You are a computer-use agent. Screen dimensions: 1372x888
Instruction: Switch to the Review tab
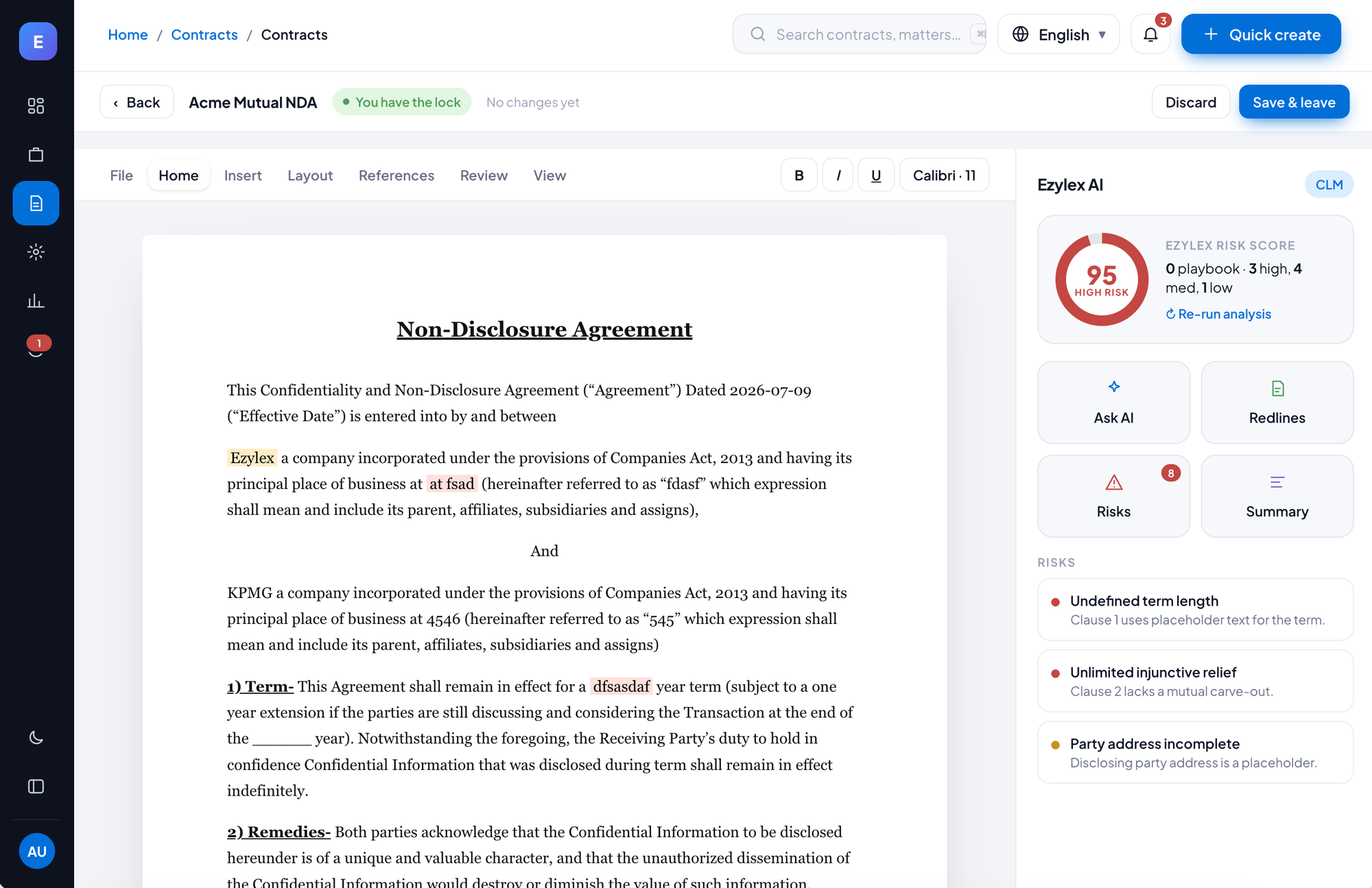(484, 176)
